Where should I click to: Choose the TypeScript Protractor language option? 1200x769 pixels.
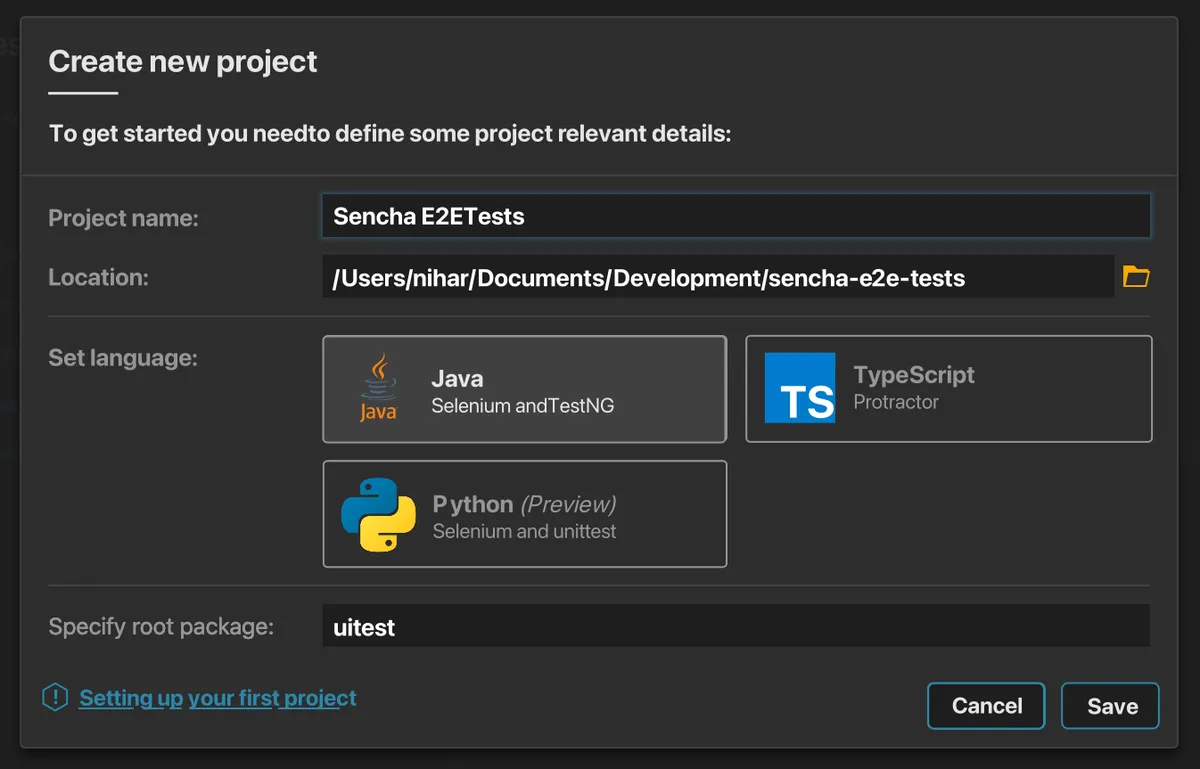tap(948, 389)
